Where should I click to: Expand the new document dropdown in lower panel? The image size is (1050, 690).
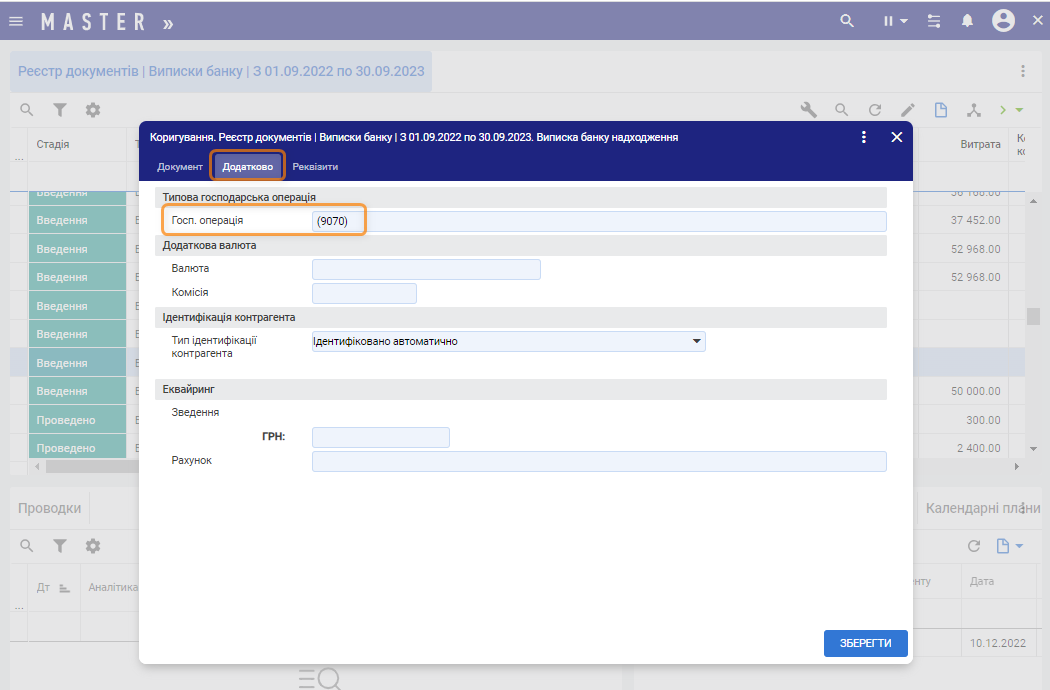tap(1010, 546)
